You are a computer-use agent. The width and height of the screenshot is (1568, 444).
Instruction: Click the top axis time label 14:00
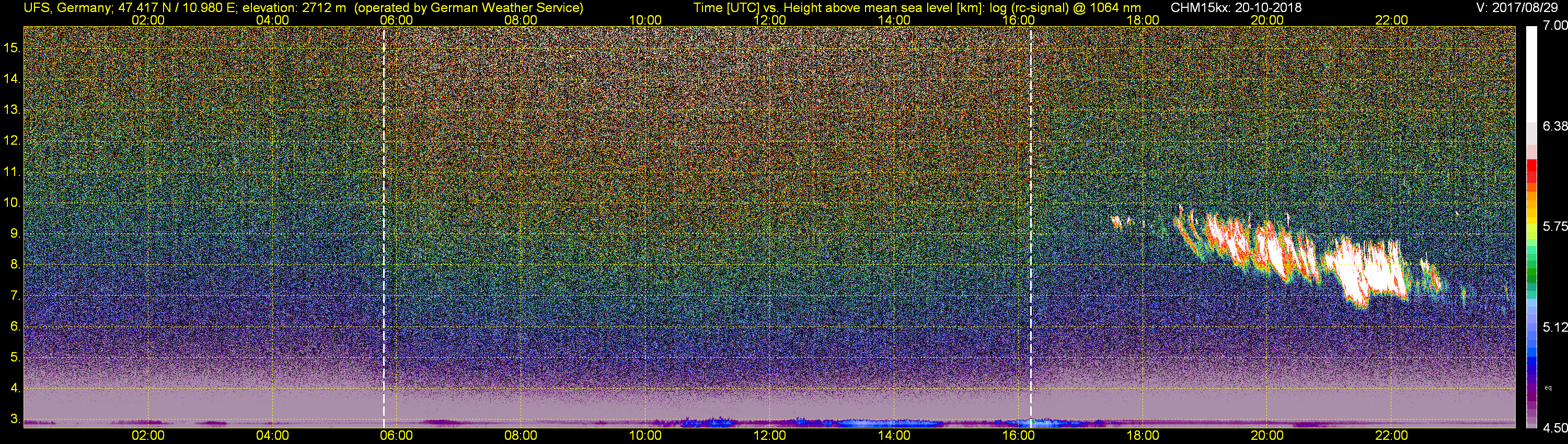[894, 20]
